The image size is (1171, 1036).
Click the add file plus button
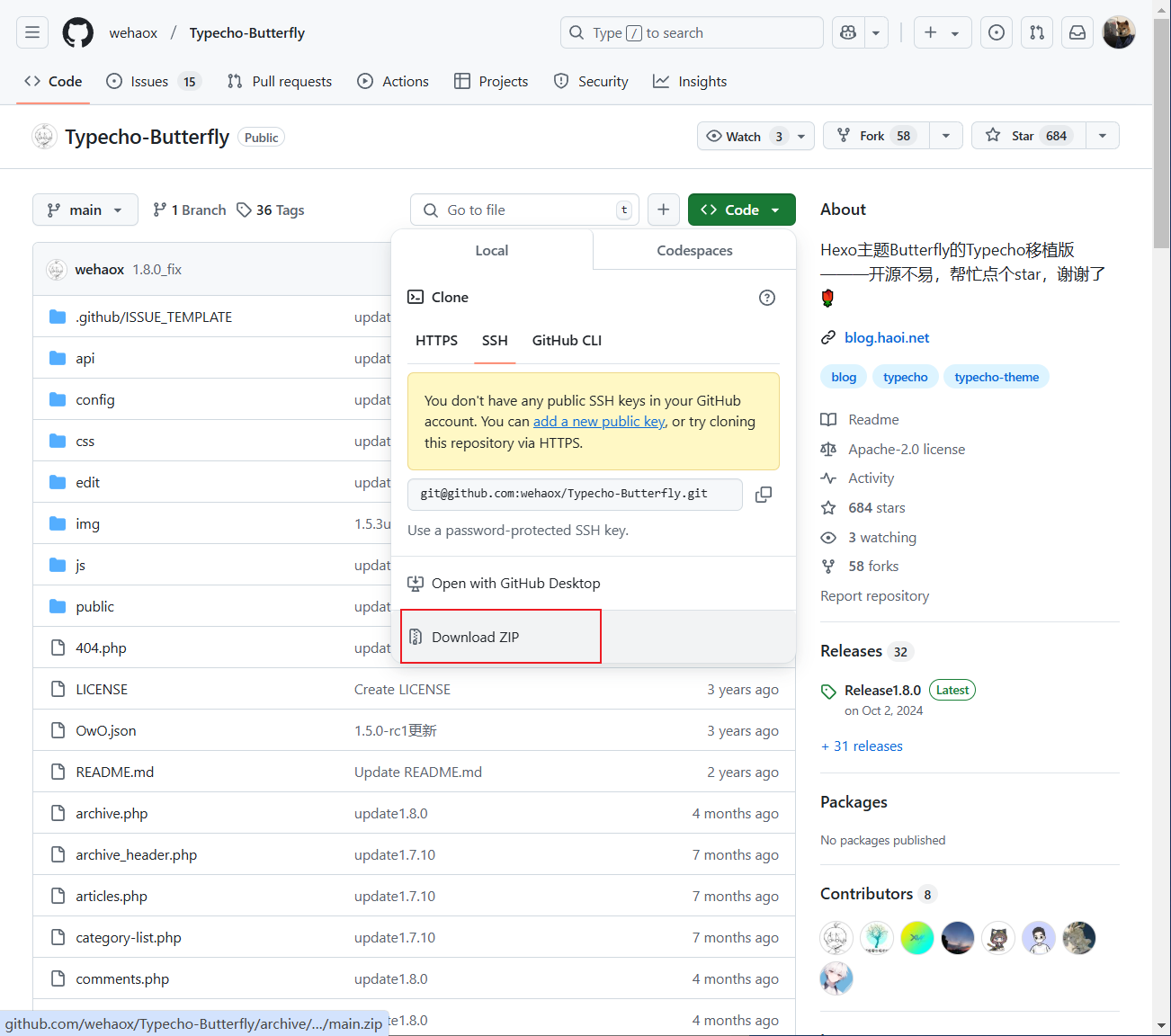point(663,210)
